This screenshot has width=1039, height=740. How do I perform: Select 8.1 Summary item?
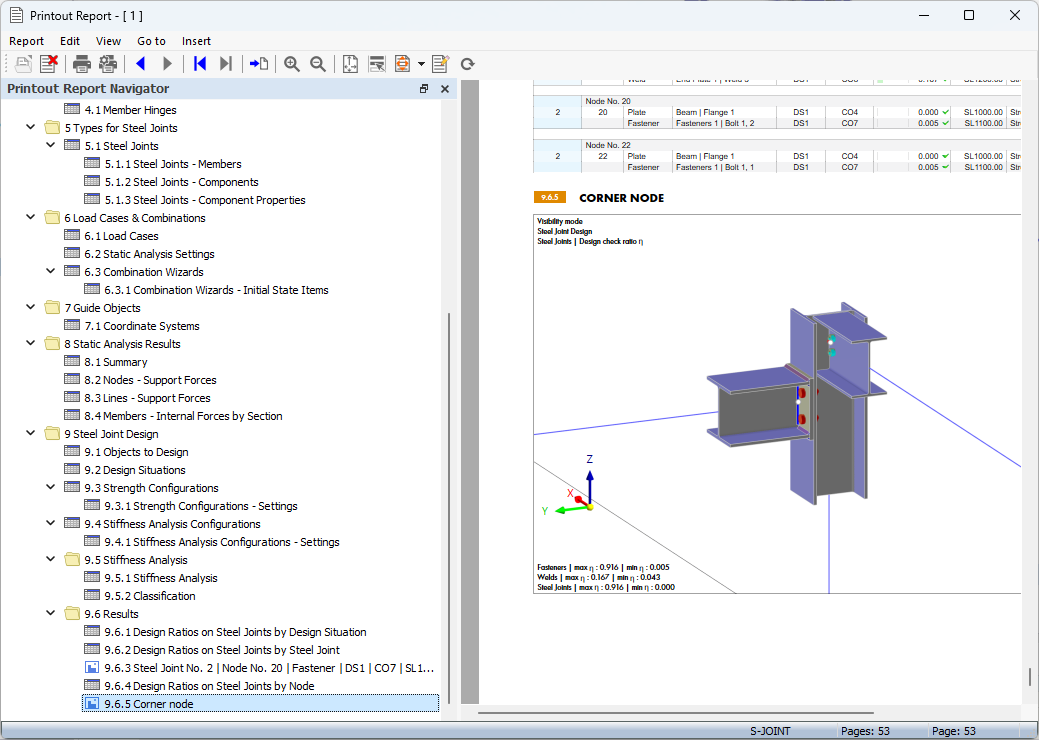(115, 362)
